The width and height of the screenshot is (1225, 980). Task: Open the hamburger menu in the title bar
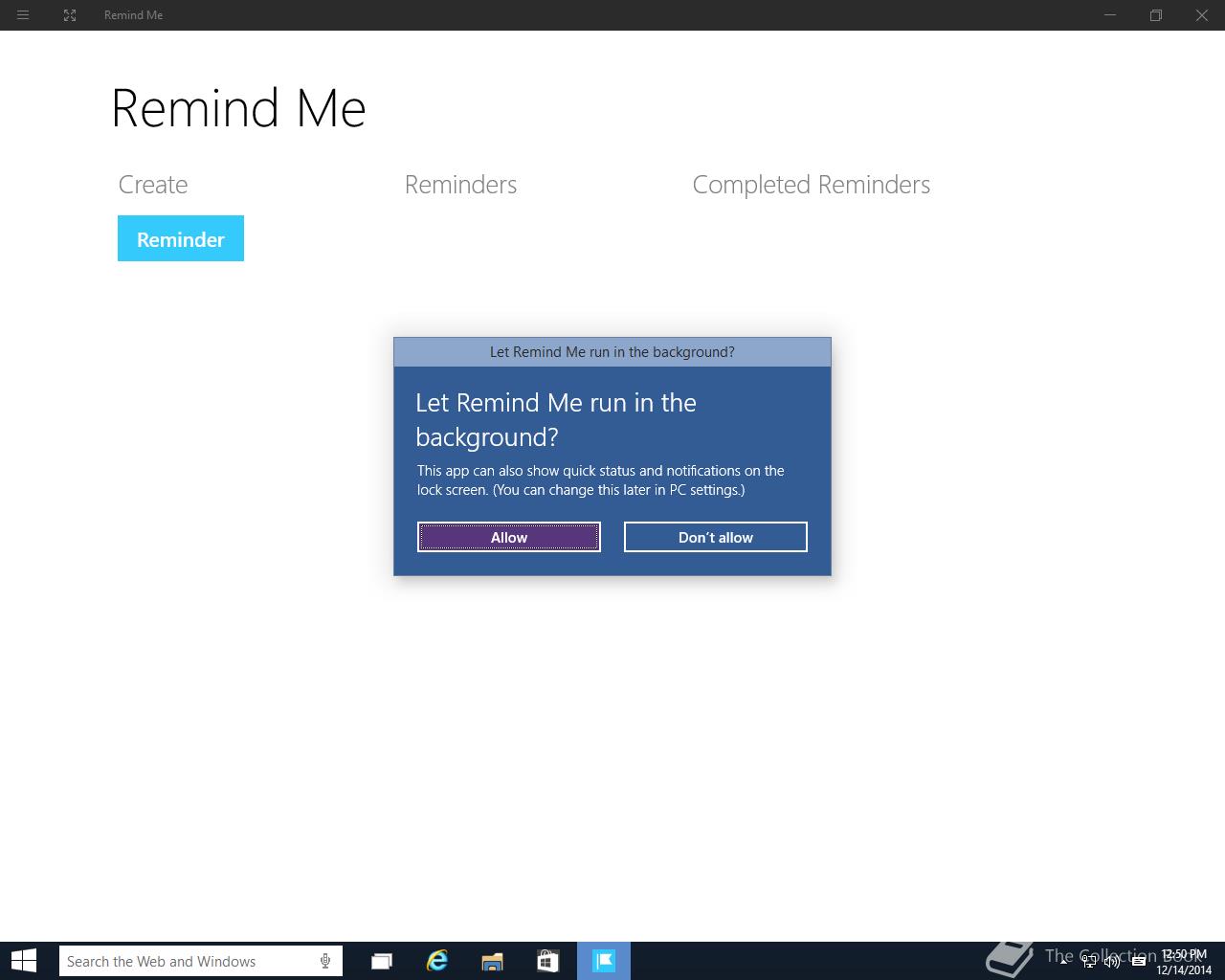23,15
